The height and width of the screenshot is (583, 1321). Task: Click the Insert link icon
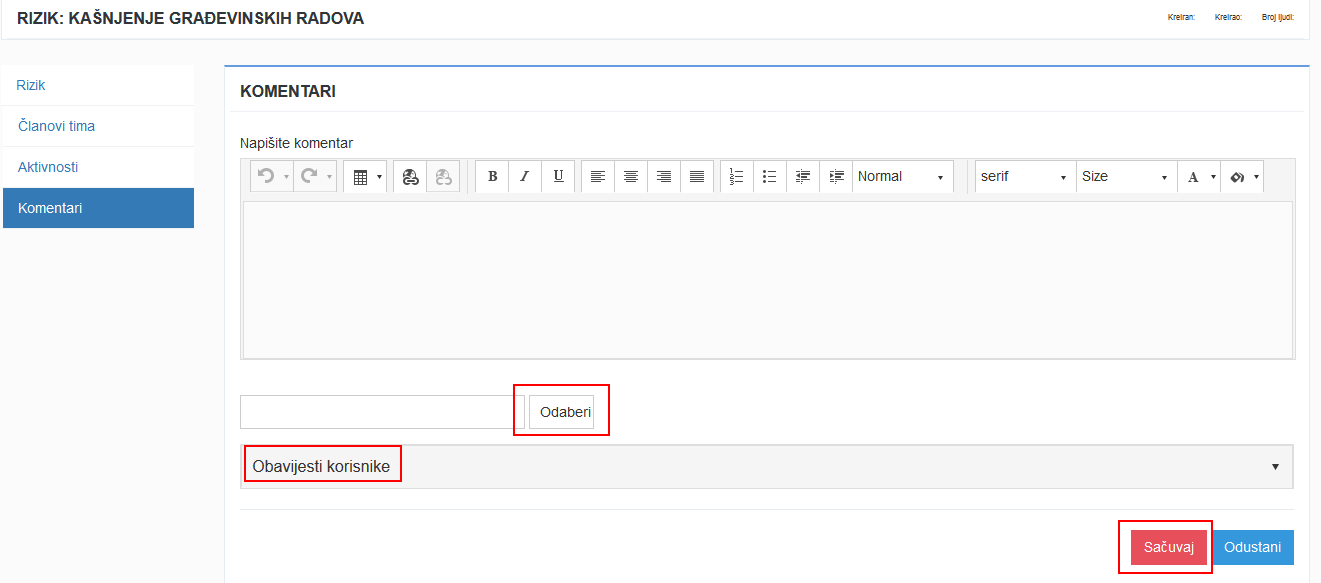pos(410,177)
